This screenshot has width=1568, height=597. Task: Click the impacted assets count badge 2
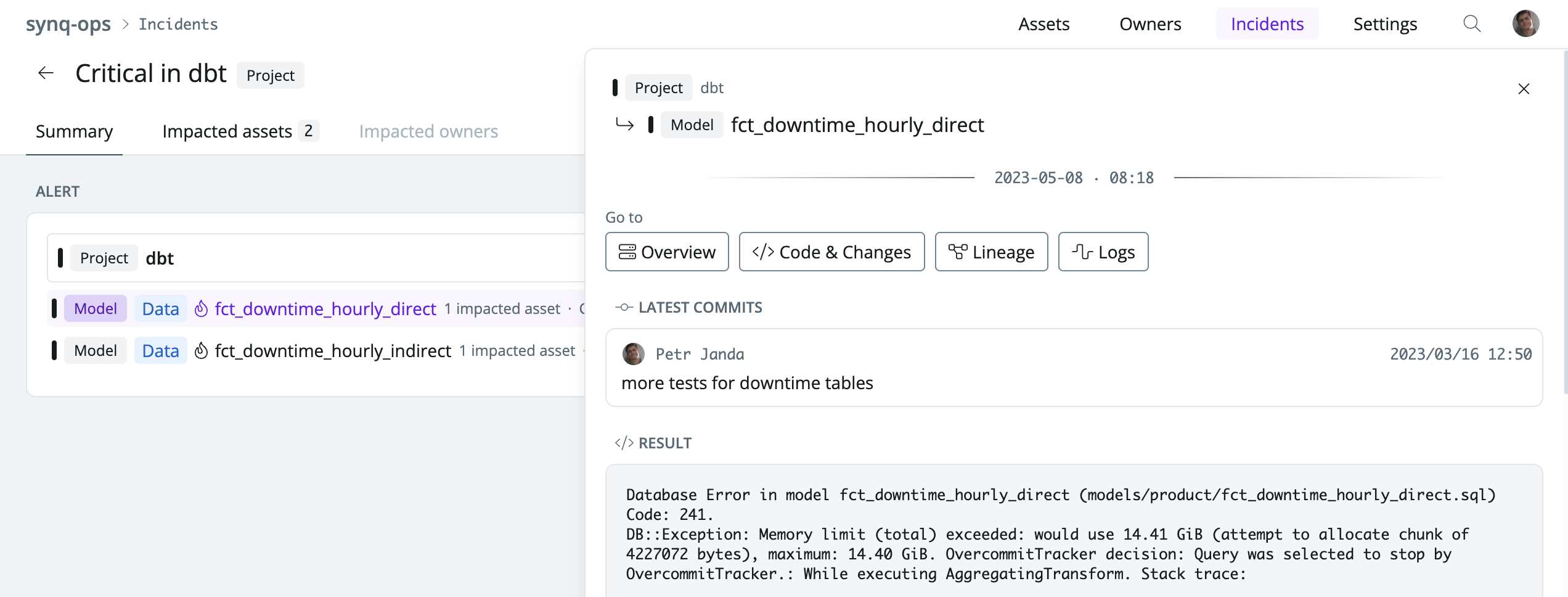coord(309,131)
